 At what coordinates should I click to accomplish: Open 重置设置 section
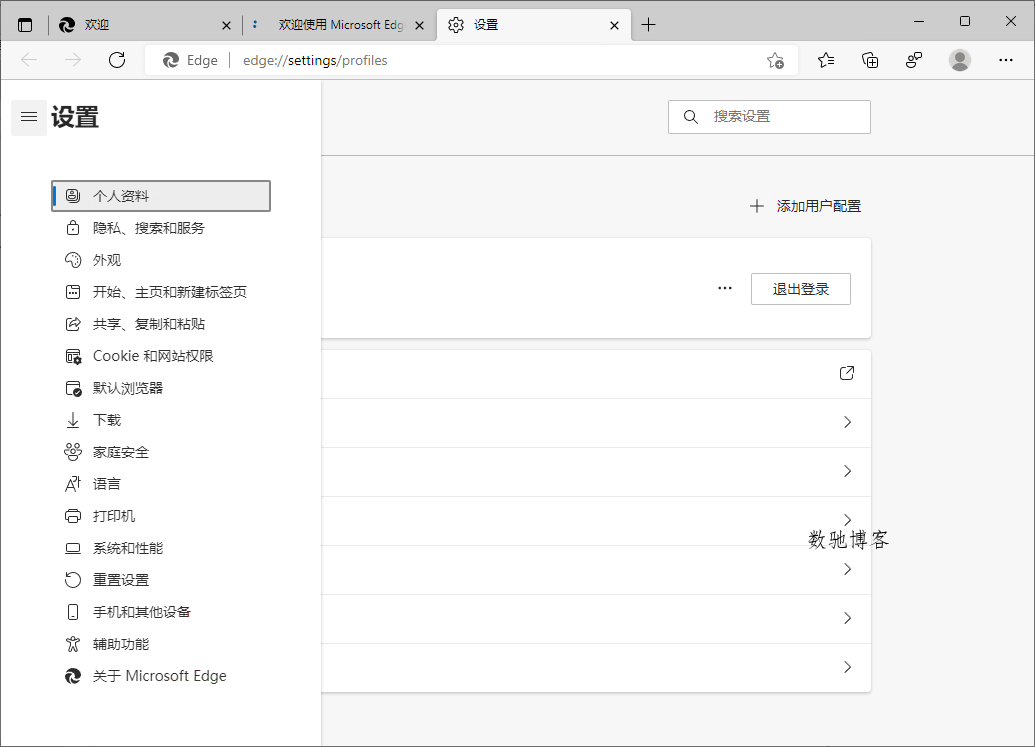161,580
